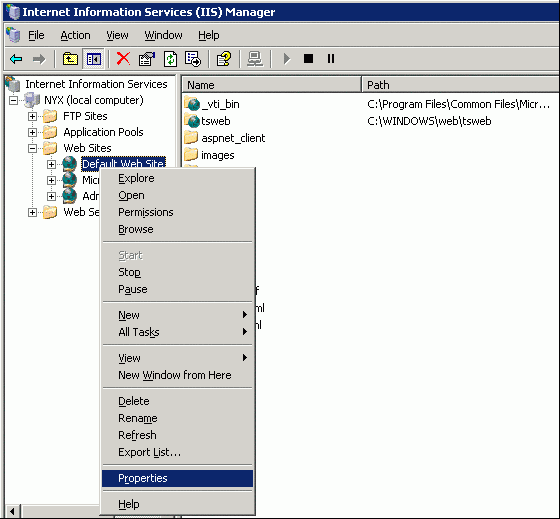The width and height of the screenshot is (560, 519).
Task: Click the left arrow of horizontal scrollbar
Action: (x=12, y=511)
